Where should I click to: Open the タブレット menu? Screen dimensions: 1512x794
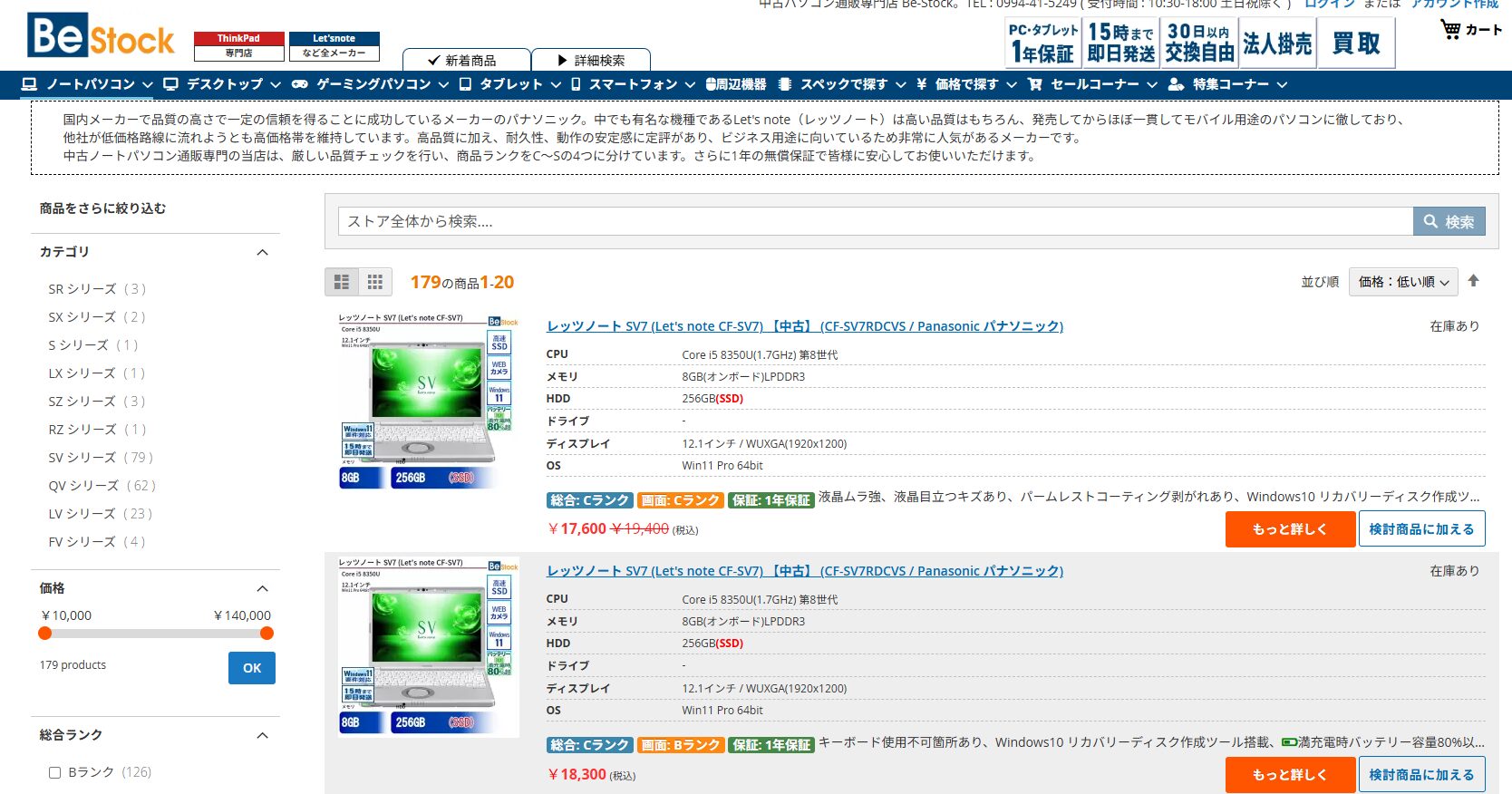tap(510, 84)
